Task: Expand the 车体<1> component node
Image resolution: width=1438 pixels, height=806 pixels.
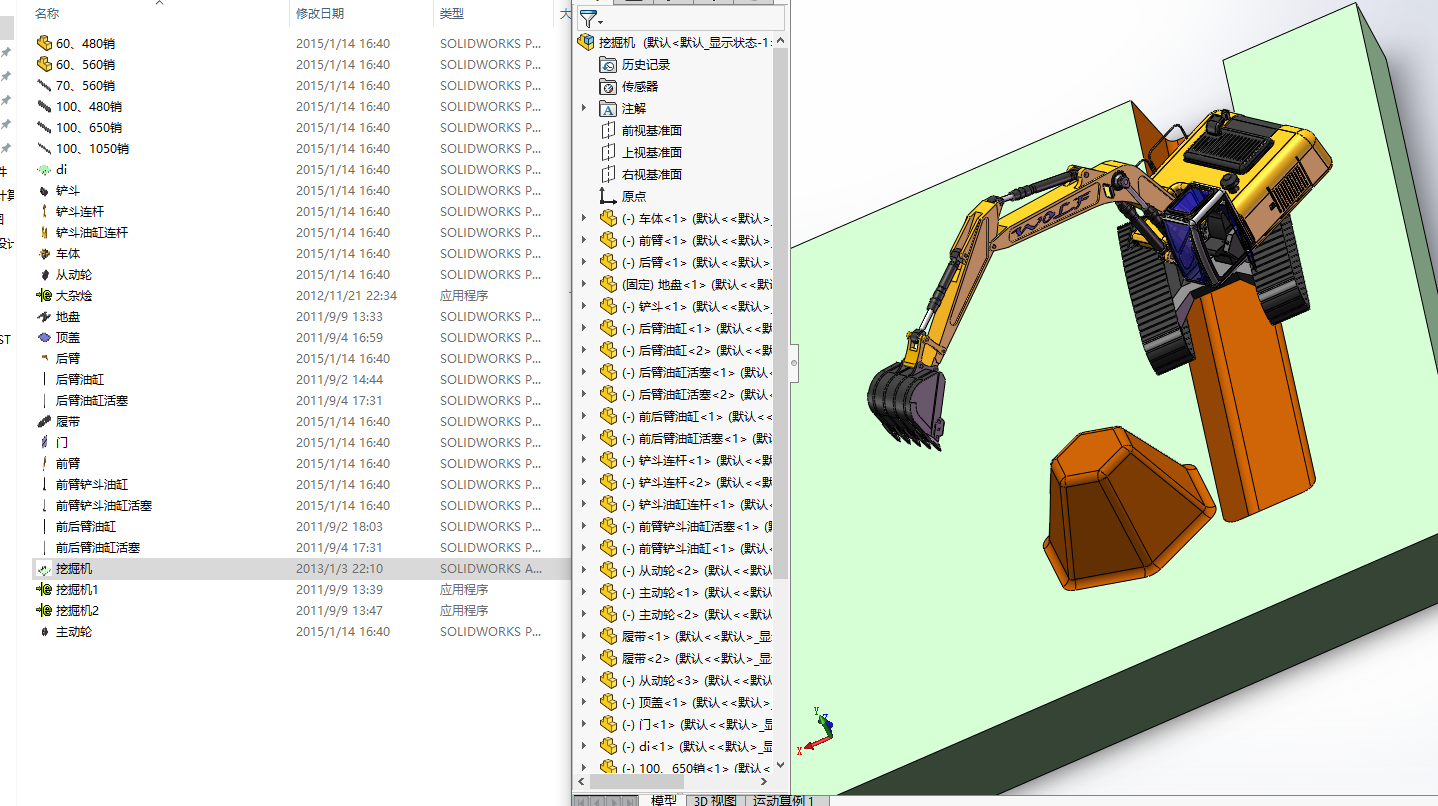Action: tap(584, 218)
